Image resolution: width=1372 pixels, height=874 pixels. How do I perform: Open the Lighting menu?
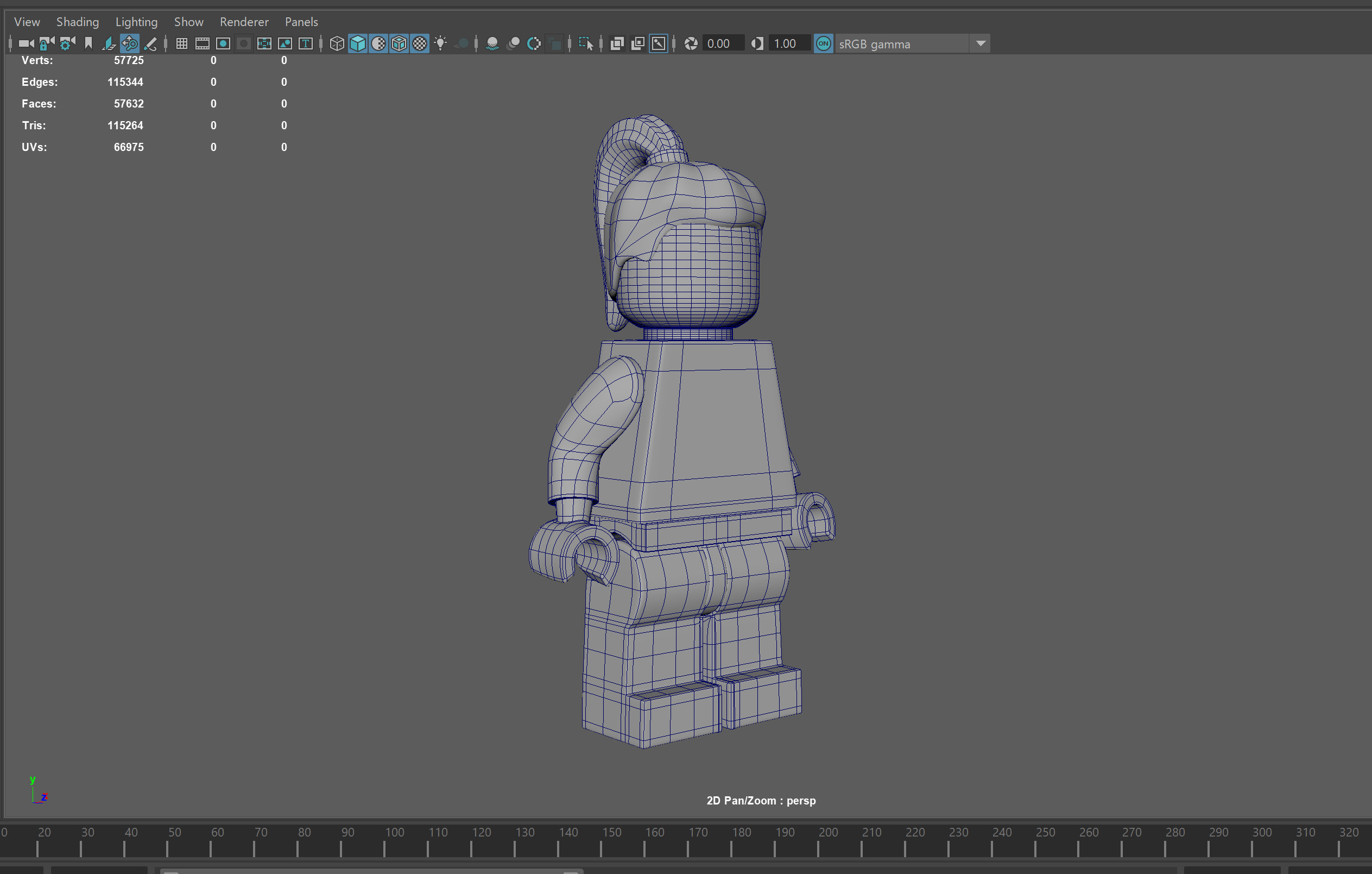click(136, 22)
